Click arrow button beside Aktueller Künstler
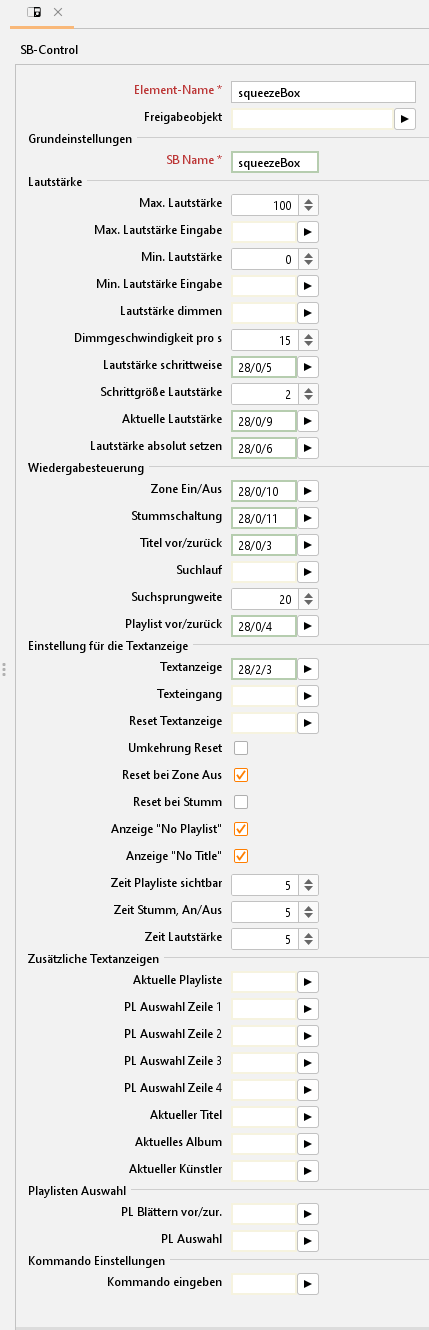Viewport: 429px width, 1330px height. (x=308, y=1170)
